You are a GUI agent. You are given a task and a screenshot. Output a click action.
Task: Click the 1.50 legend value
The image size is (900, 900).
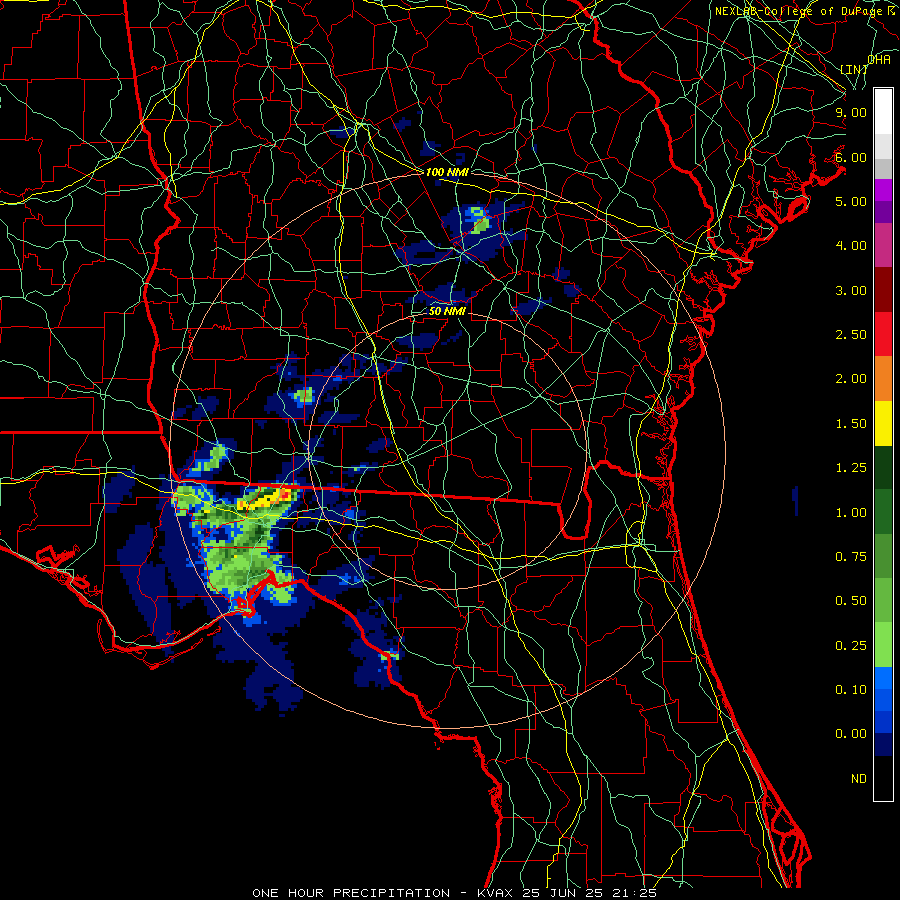click(851, 424)
